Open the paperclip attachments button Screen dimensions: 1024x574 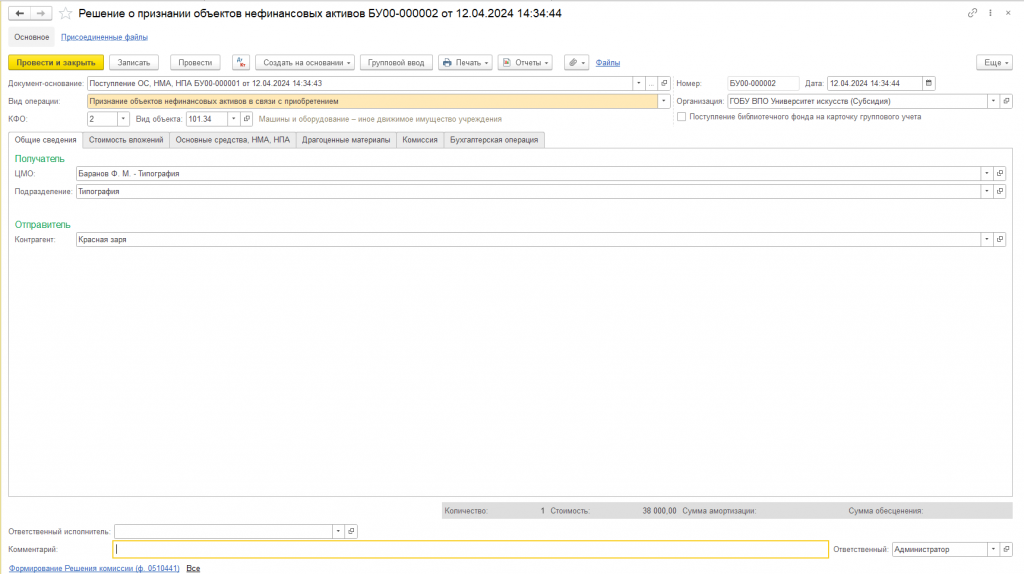576,63
